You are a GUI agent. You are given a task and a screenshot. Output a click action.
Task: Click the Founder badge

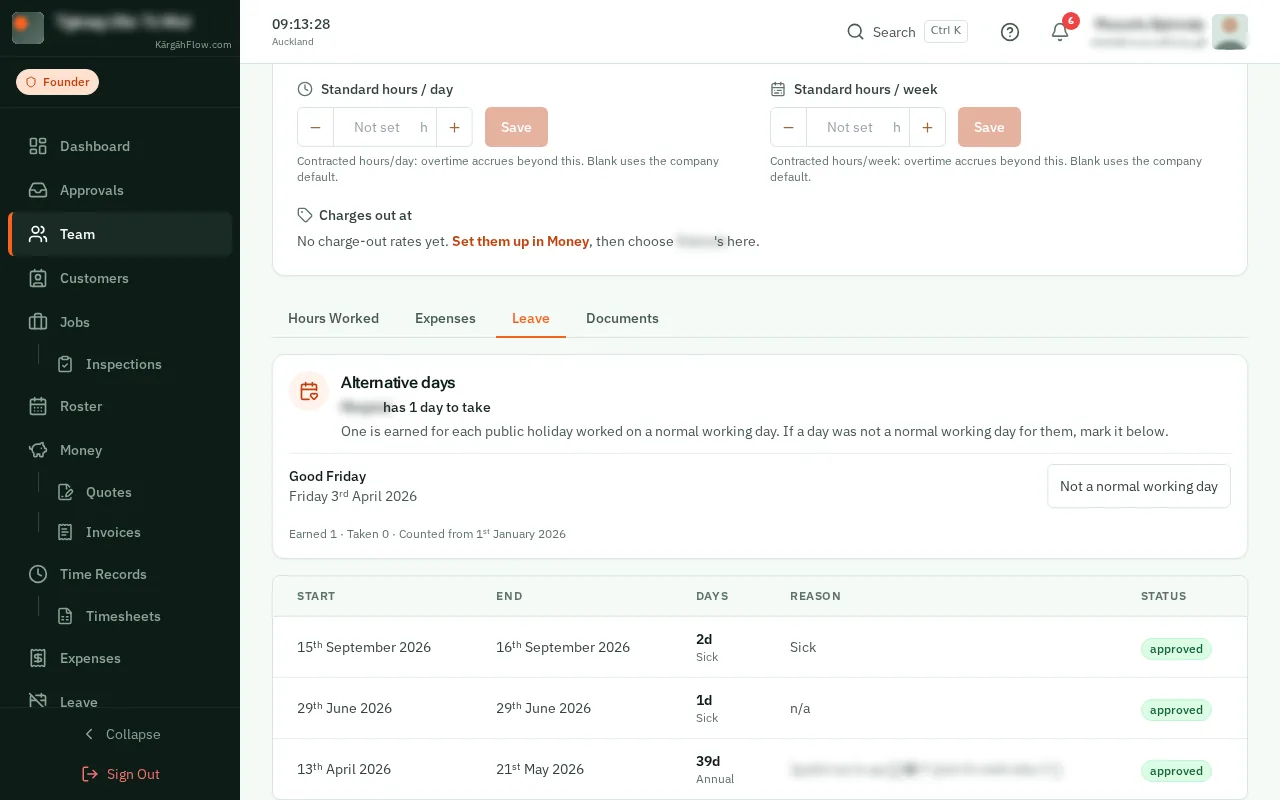57,82
